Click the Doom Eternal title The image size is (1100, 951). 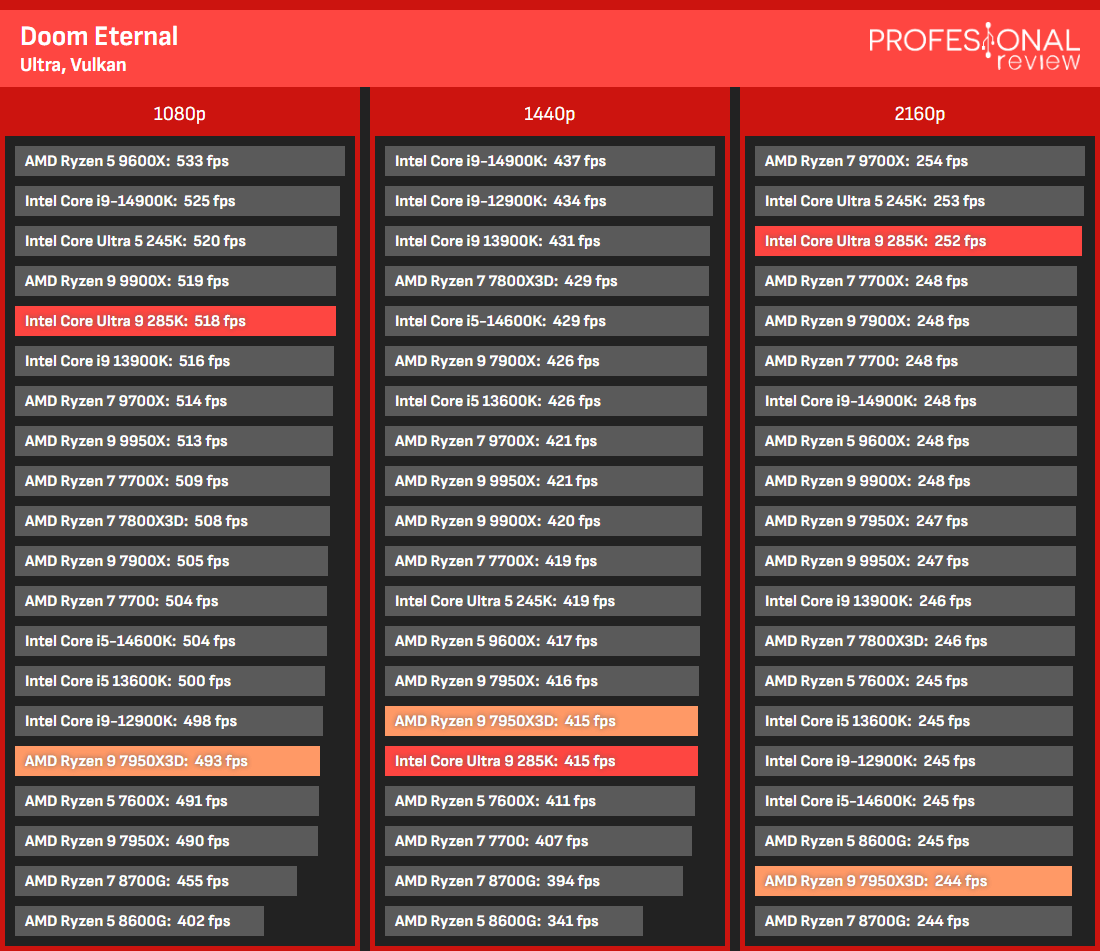point(99,36)
